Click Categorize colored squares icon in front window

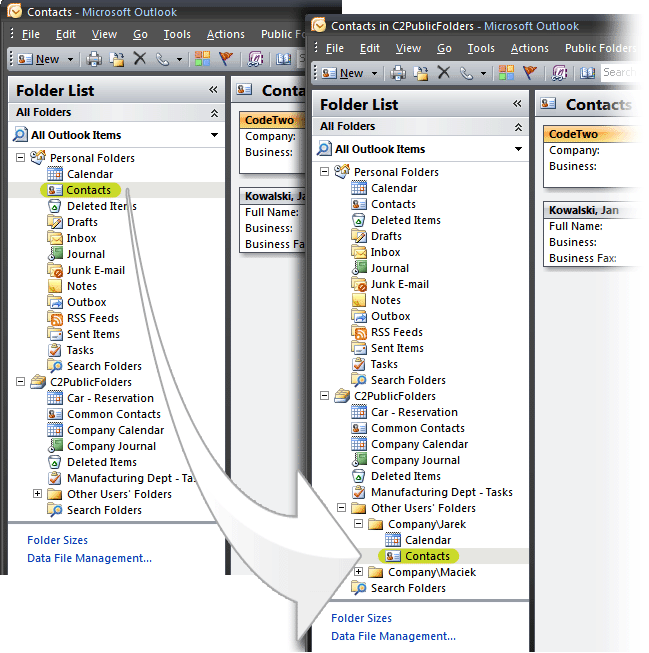click(506, 73)
